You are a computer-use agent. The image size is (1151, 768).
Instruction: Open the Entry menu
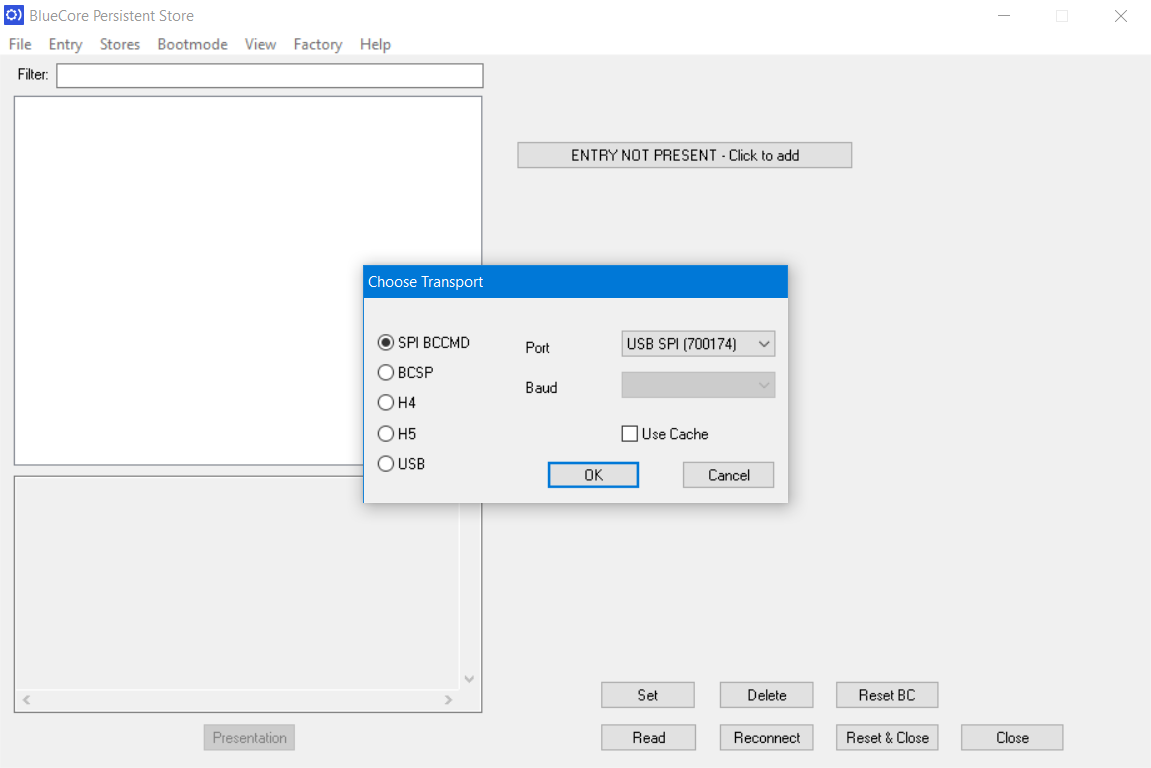[65, 44]
